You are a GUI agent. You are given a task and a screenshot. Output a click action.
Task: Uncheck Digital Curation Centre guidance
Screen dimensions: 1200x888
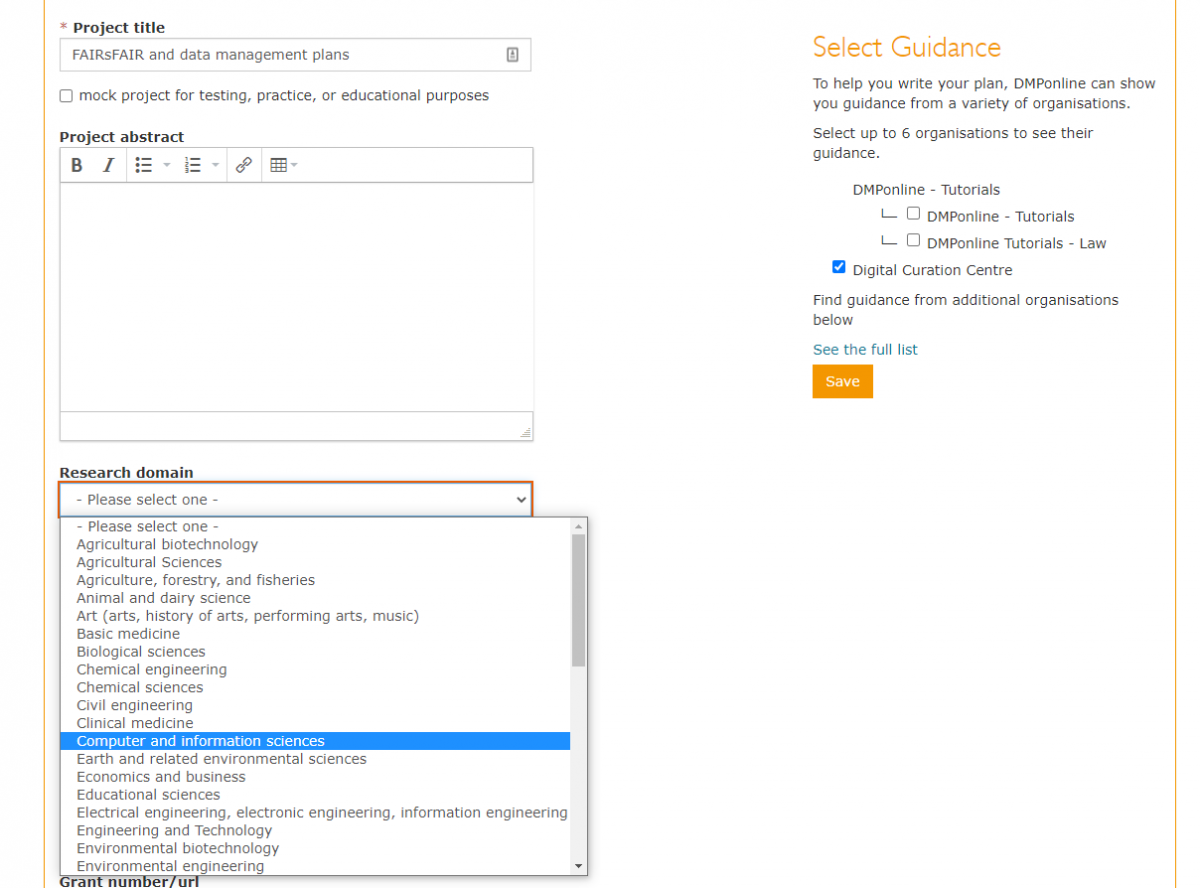839,267
